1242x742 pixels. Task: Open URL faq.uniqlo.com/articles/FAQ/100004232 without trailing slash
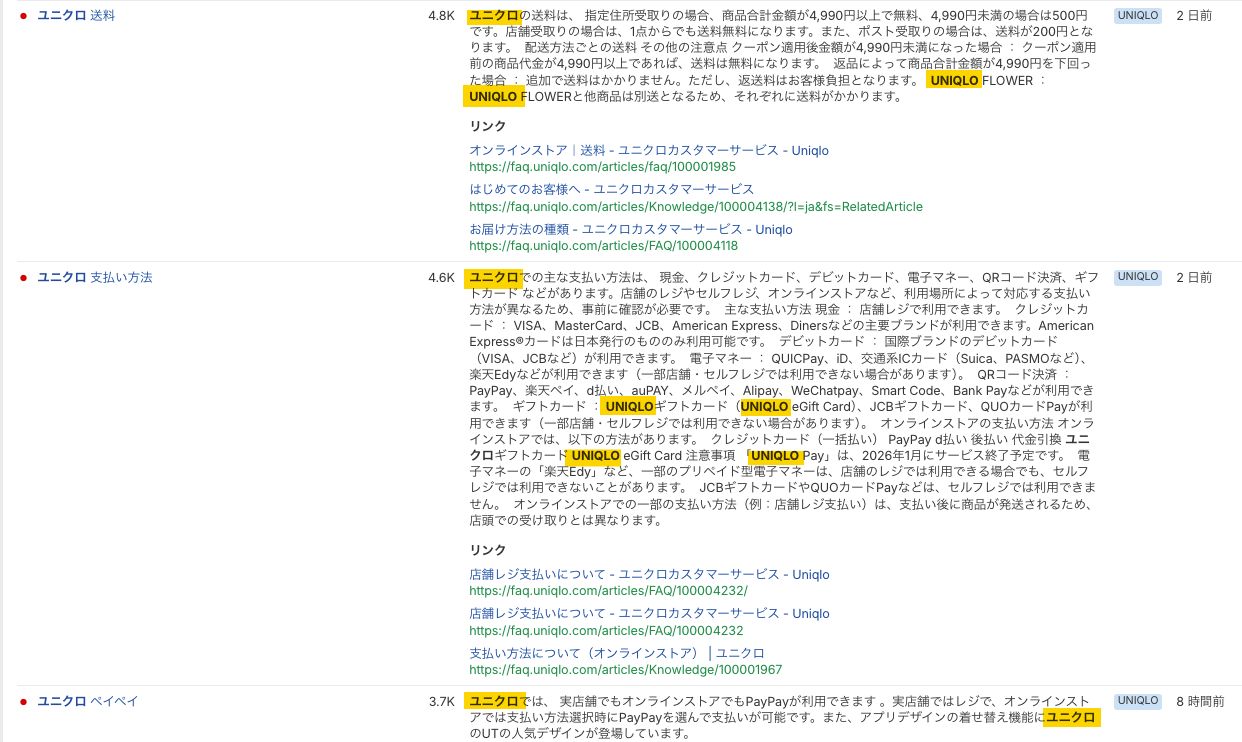coord(606,631)
